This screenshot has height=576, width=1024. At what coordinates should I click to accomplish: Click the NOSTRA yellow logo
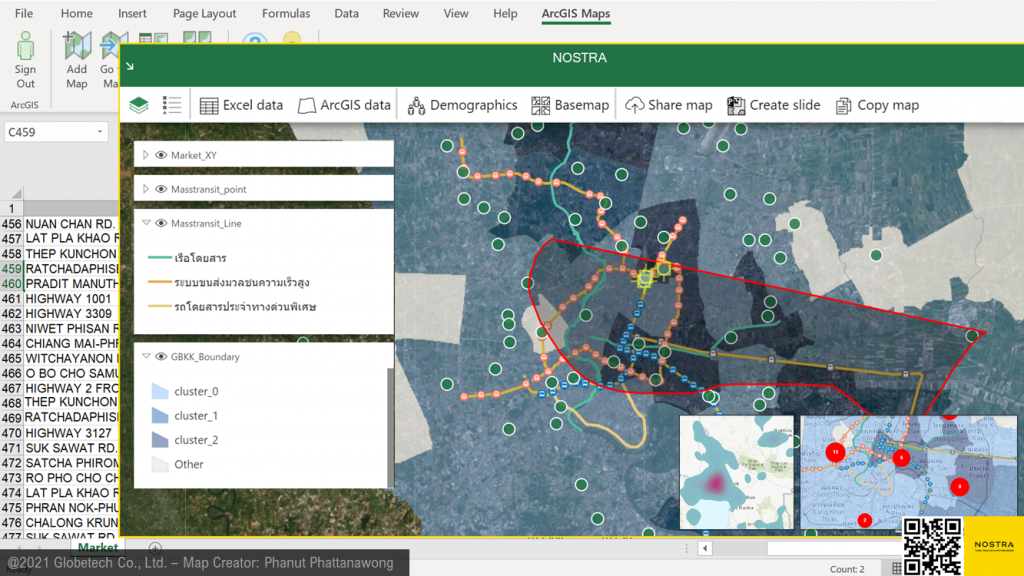point(993,546)
